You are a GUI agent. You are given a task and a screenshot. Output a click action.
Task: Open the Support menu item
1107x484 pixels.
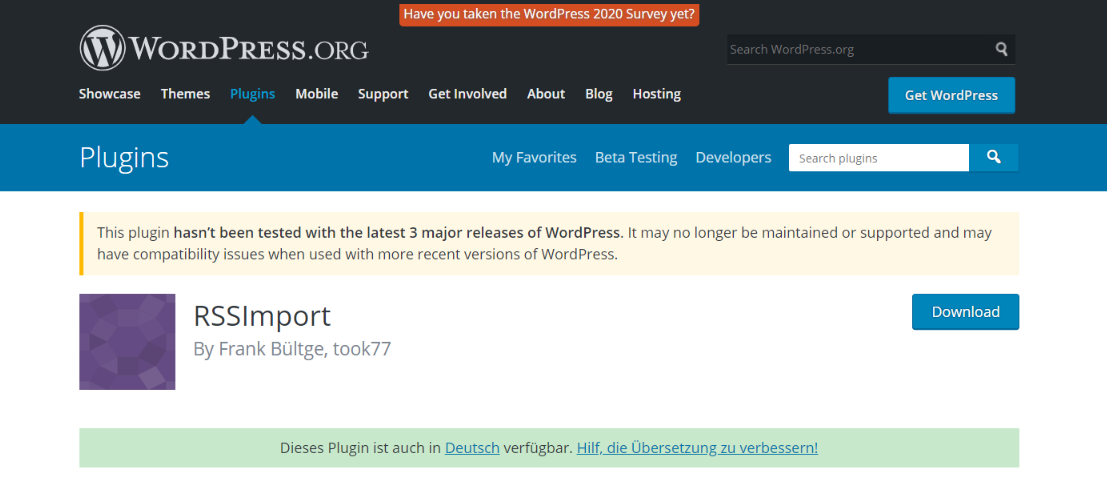(383, 94)
